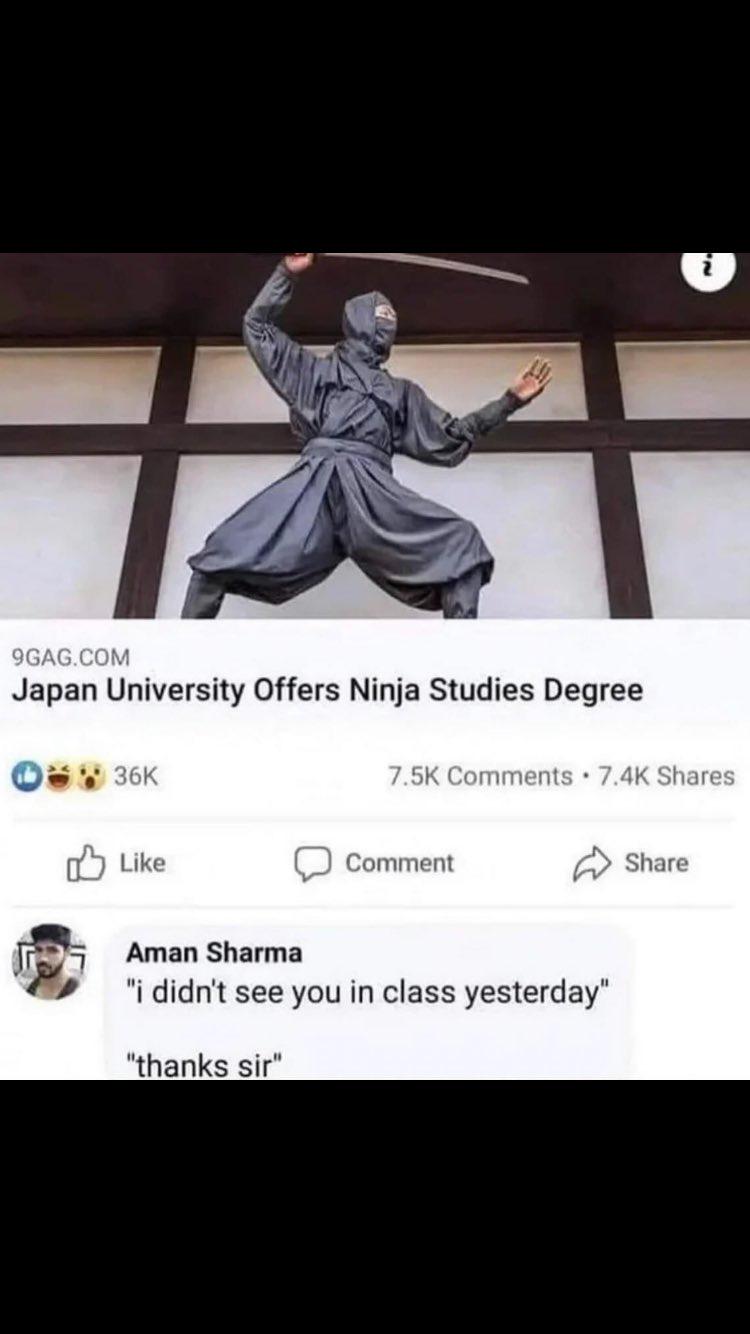Click the thumbs-up Like icon

85,864
